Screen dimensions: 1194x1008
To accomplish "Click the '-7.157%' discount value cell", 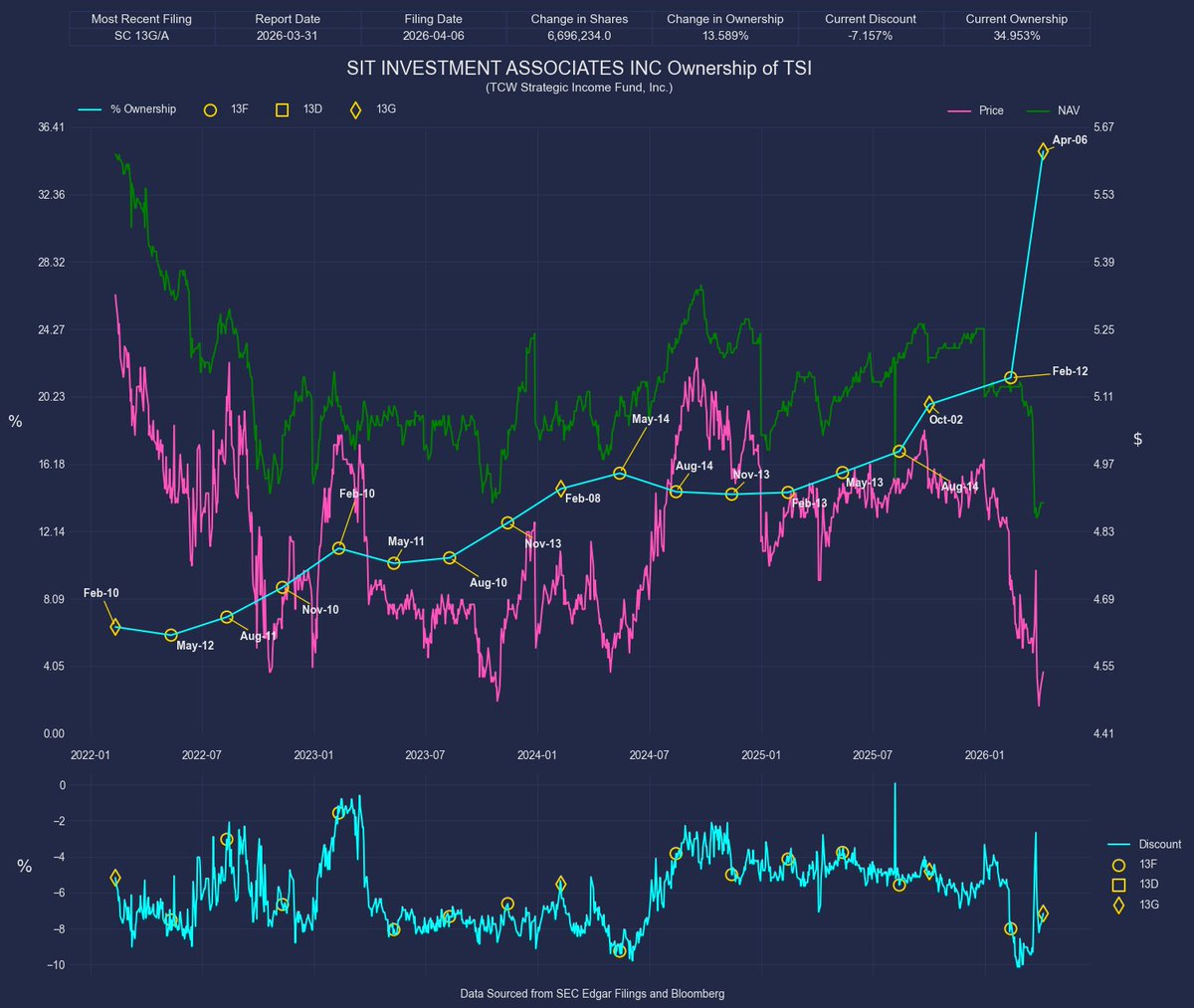I will click(x=871, y=36).
